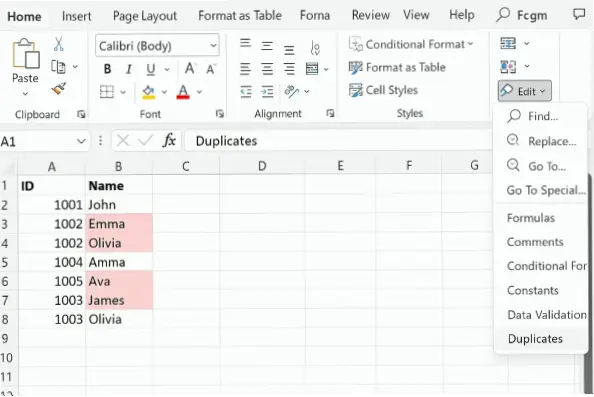Open Alignment dialog launcher
This screenshot has height=397, width=594.
click(330, 113)
